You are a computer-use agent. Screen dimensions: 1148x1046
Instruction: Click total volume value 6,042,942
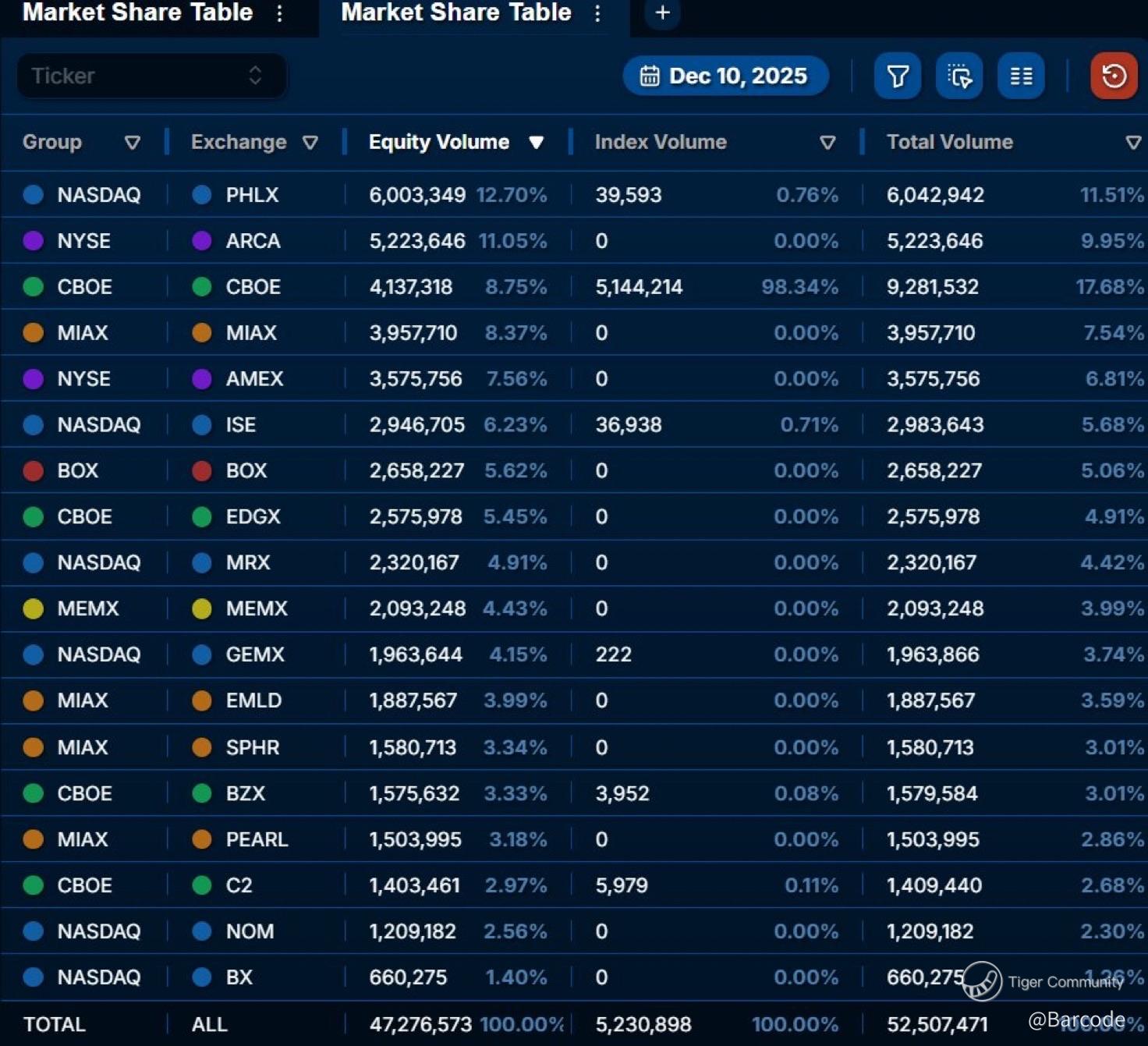point(935,195)
